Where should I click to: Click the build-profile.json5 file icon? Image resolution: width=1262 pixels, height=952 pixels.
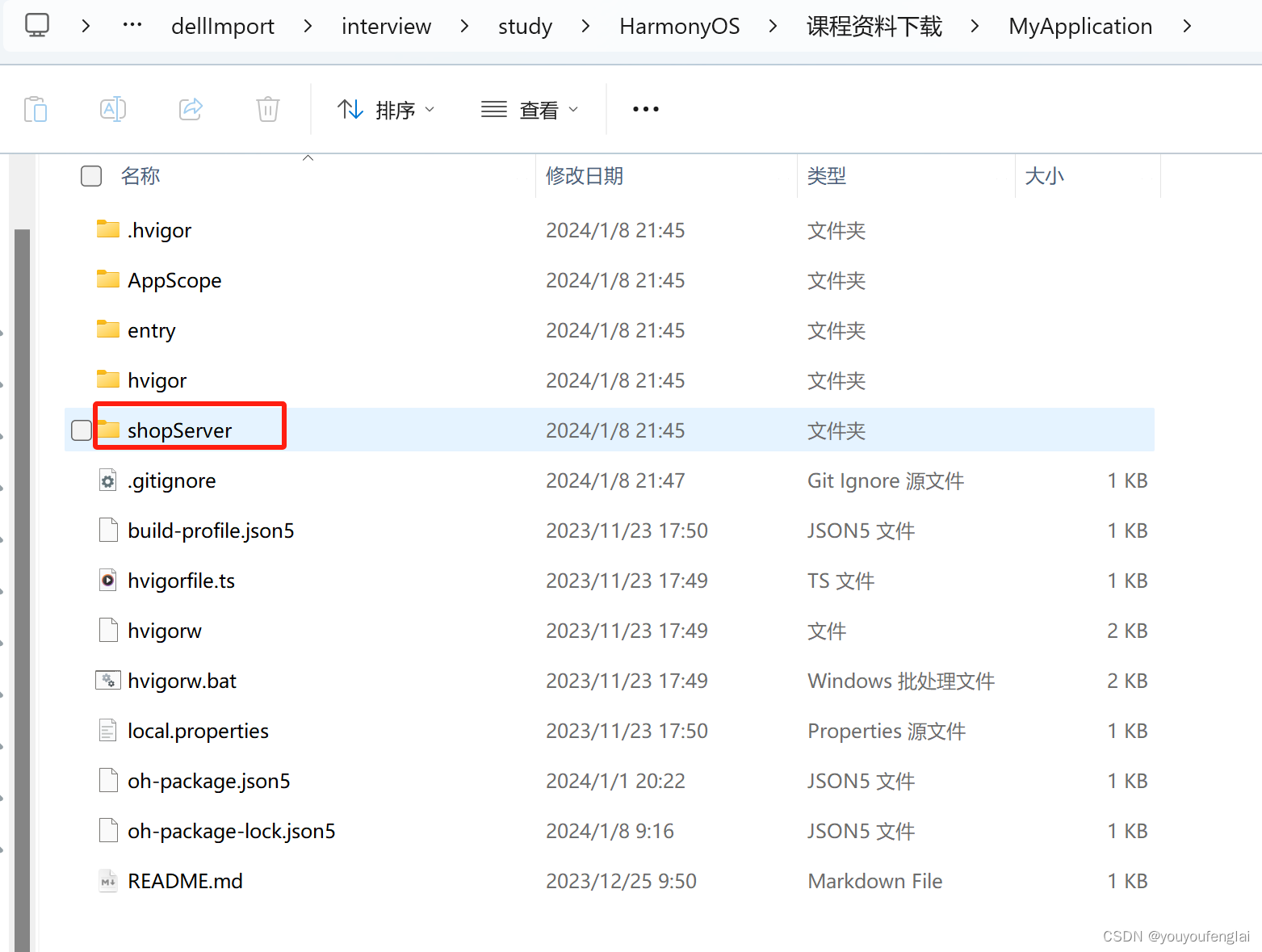(x=108, y=531)
